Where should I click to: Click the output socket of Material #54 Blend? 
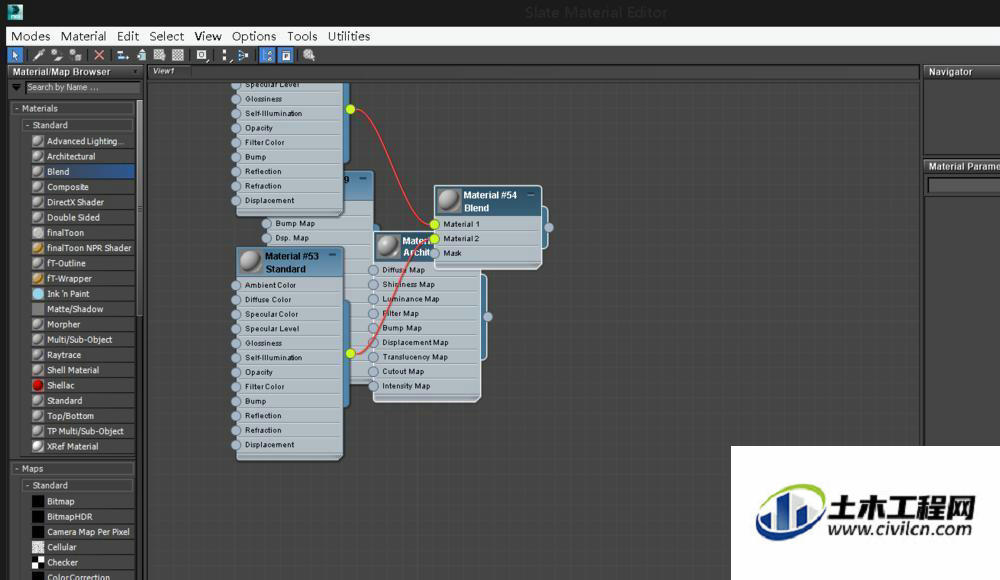click(548, 227)
